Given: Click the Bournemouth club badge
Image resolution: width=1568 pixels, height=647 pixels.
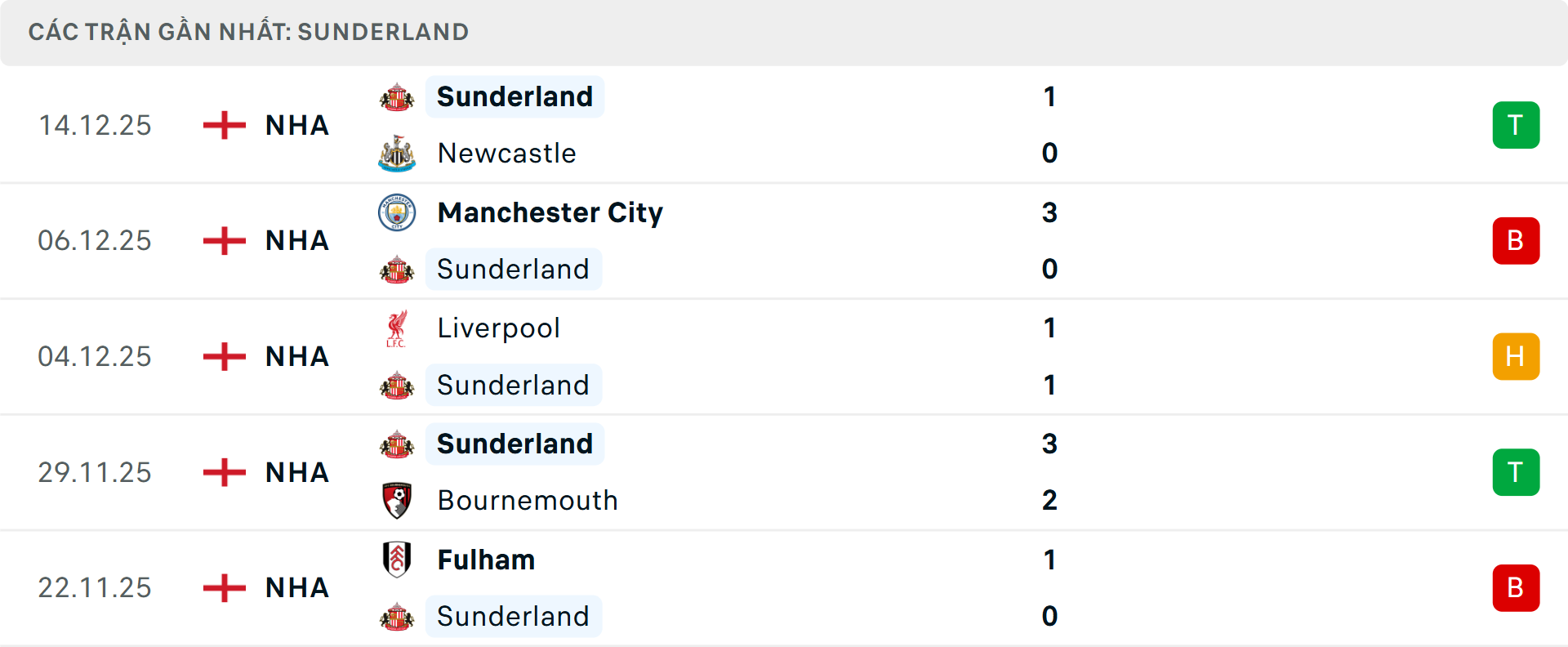Looking at the screenshot, I should point(397,500).
